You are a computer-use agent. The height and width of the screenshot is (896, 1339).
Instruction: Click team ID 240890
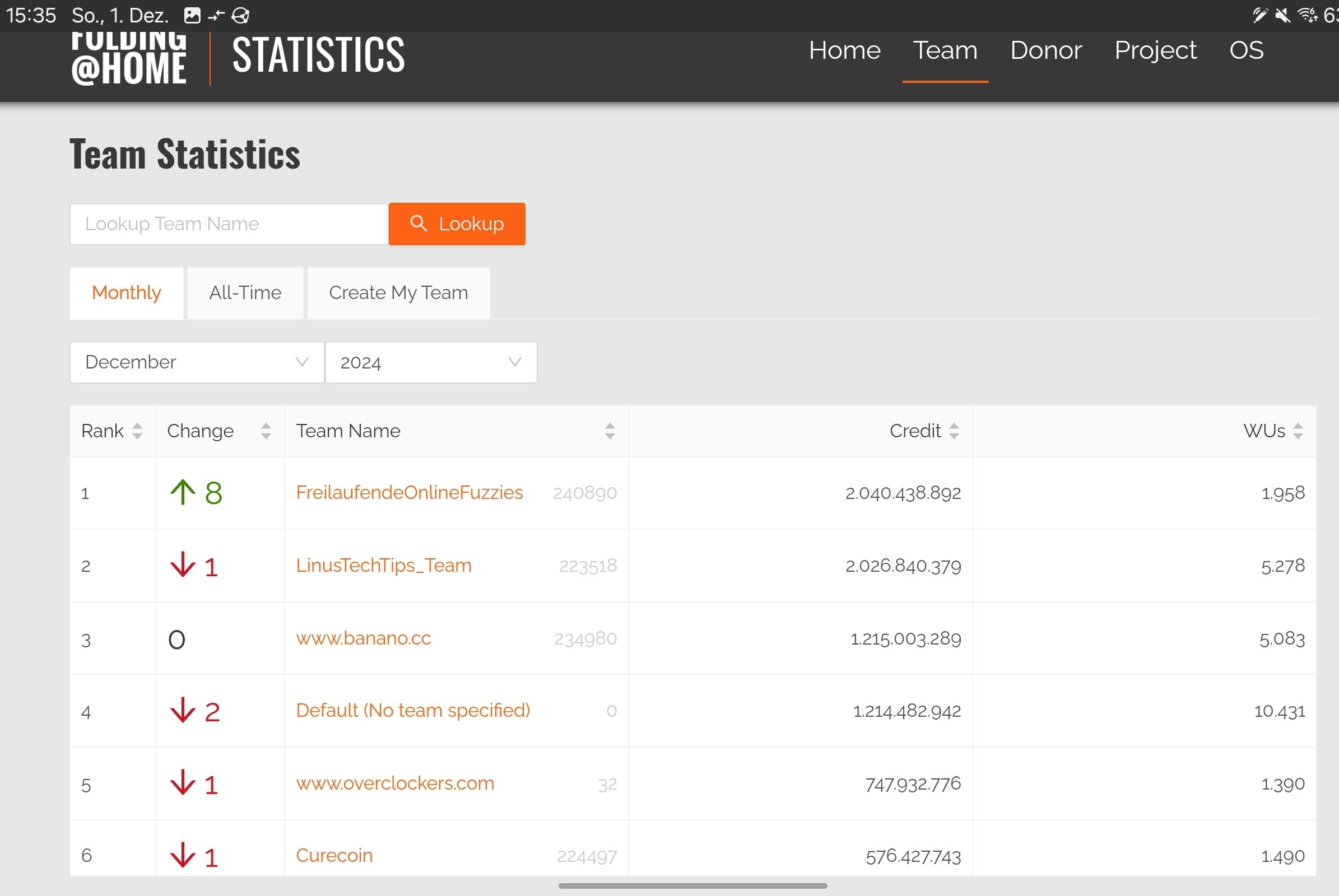(x=585, y=493)
